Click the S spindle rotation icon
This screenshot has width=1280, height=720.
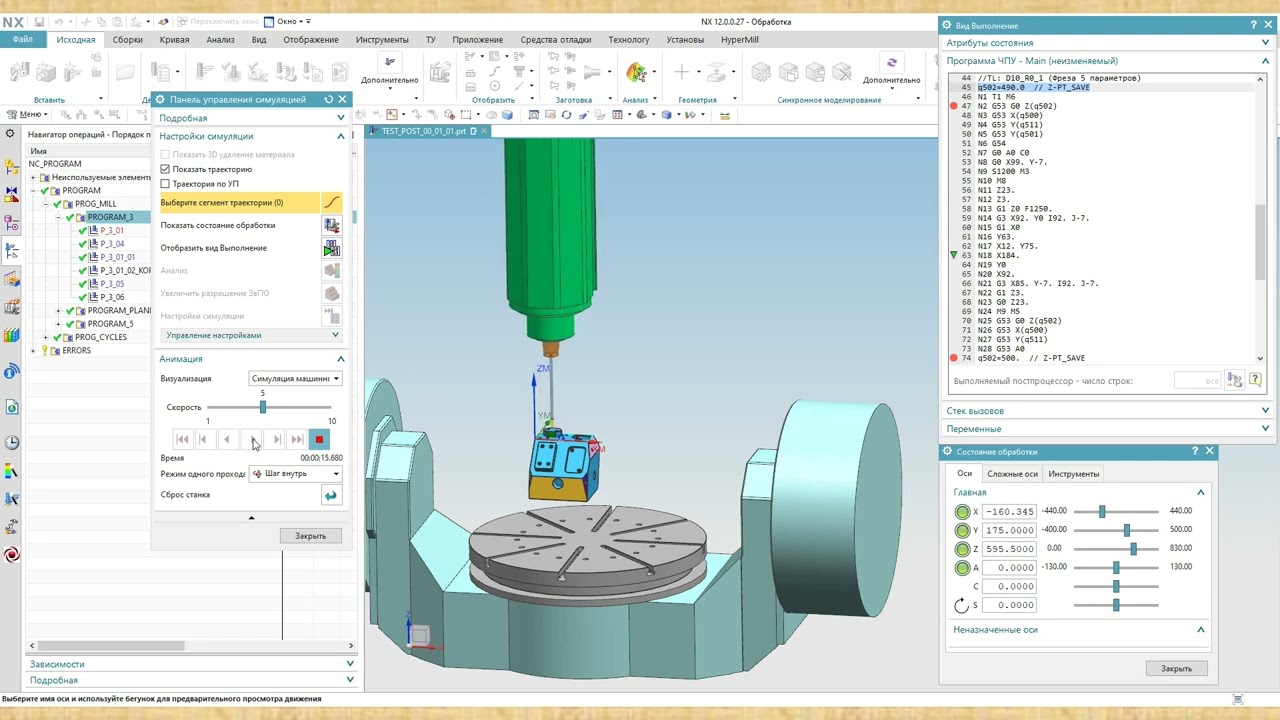[x=962, y=605]
